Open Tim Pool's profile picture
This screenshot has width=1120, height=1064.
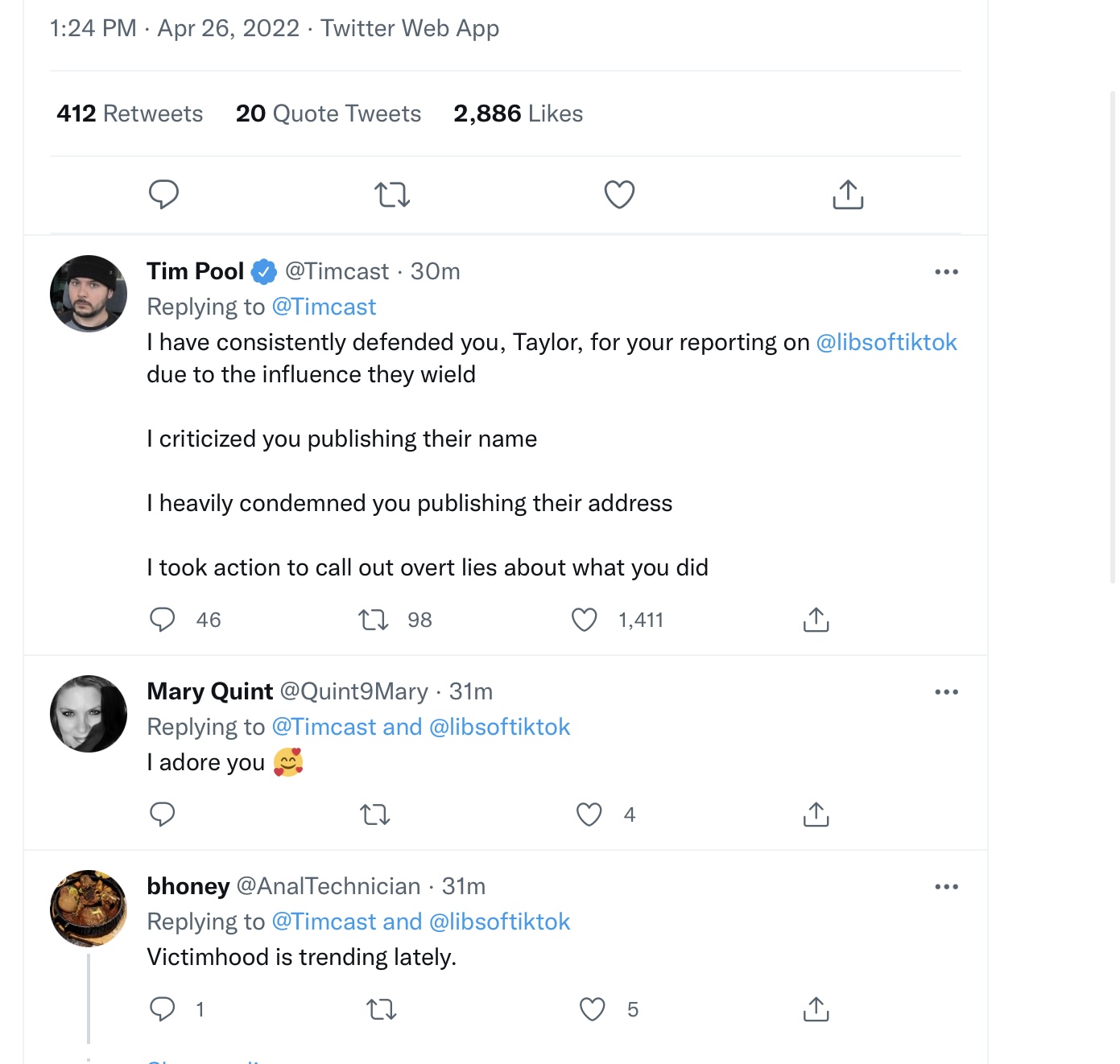tap(89, 294)
